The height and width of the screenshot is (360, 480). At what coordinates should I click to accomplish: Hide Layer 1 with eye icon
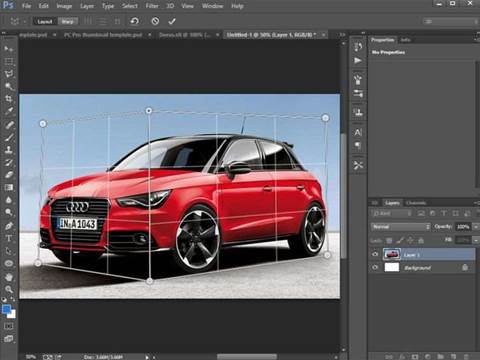click(x=375, y=254)
